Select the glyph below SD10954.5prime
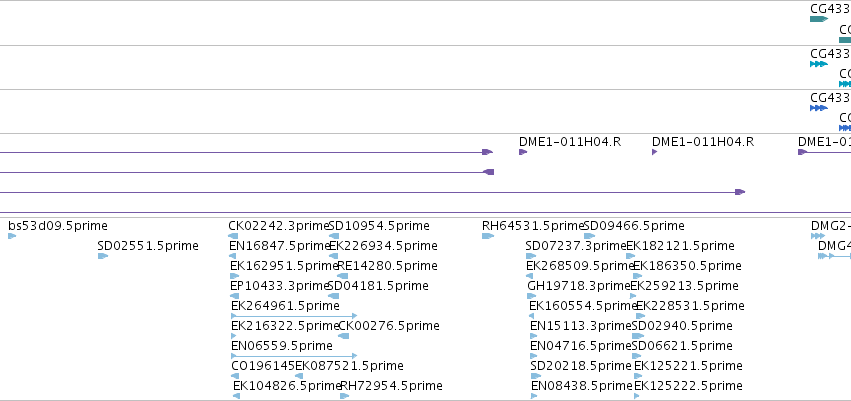The image size is (851, 401). 334,236
